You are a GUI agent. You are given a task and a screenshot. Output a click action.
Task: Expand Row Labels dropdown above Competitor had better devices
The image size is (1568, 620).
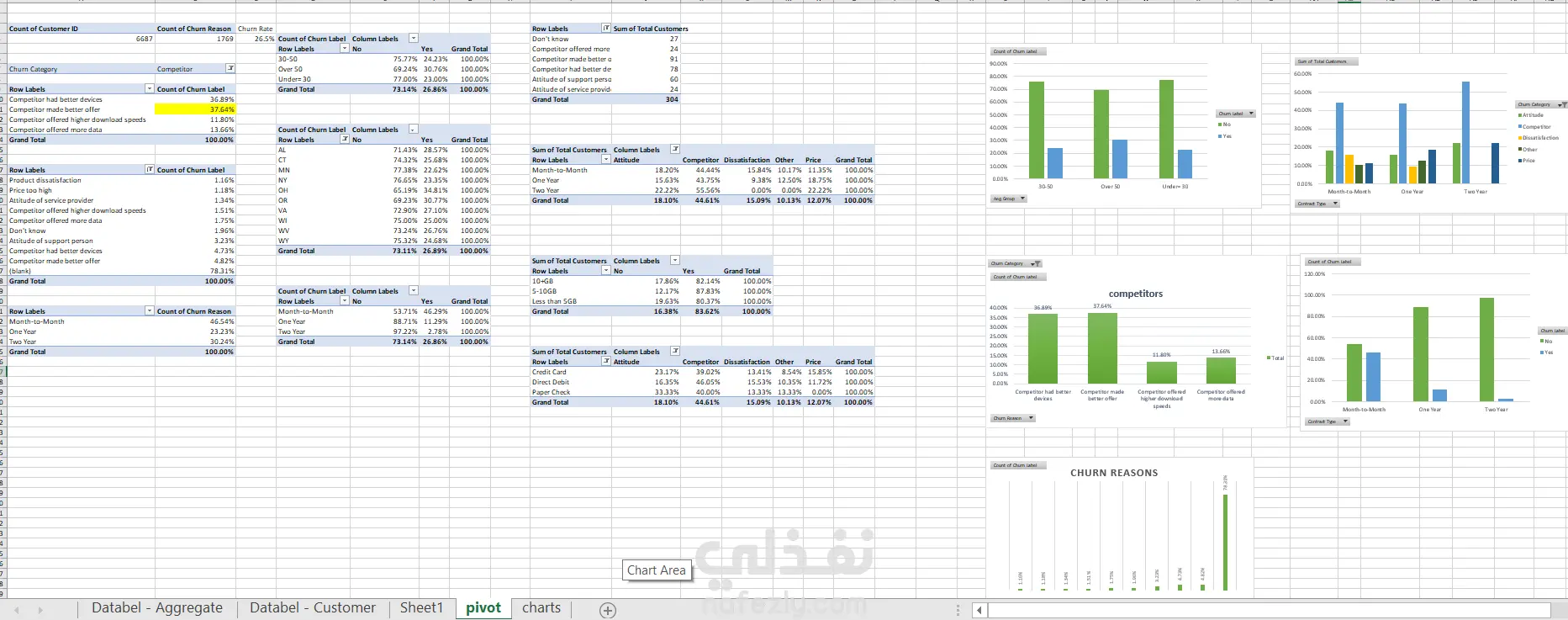tap(150, 89)
